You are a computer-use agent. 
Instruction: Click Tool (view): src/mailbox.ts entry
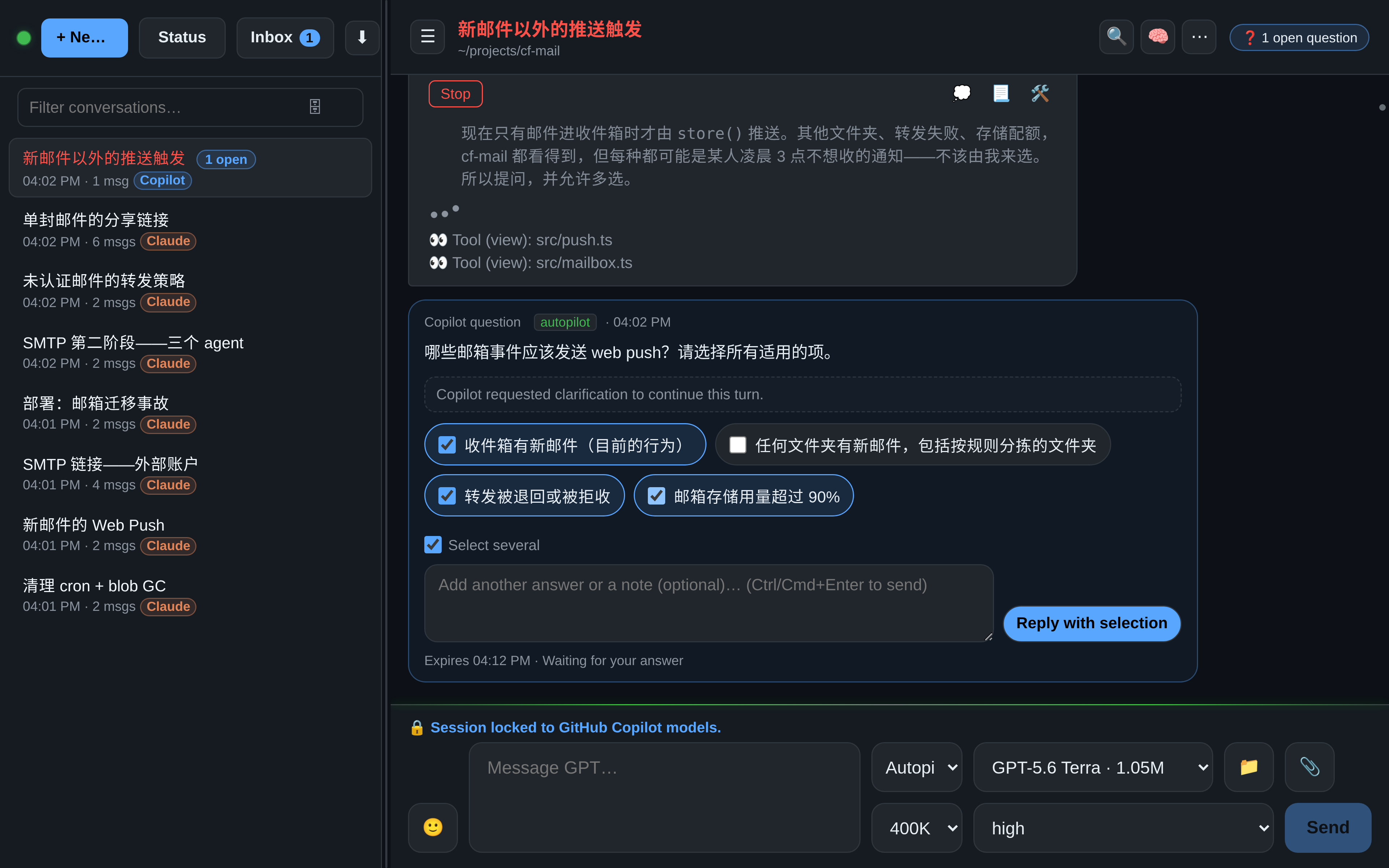[x=530, y=263]
